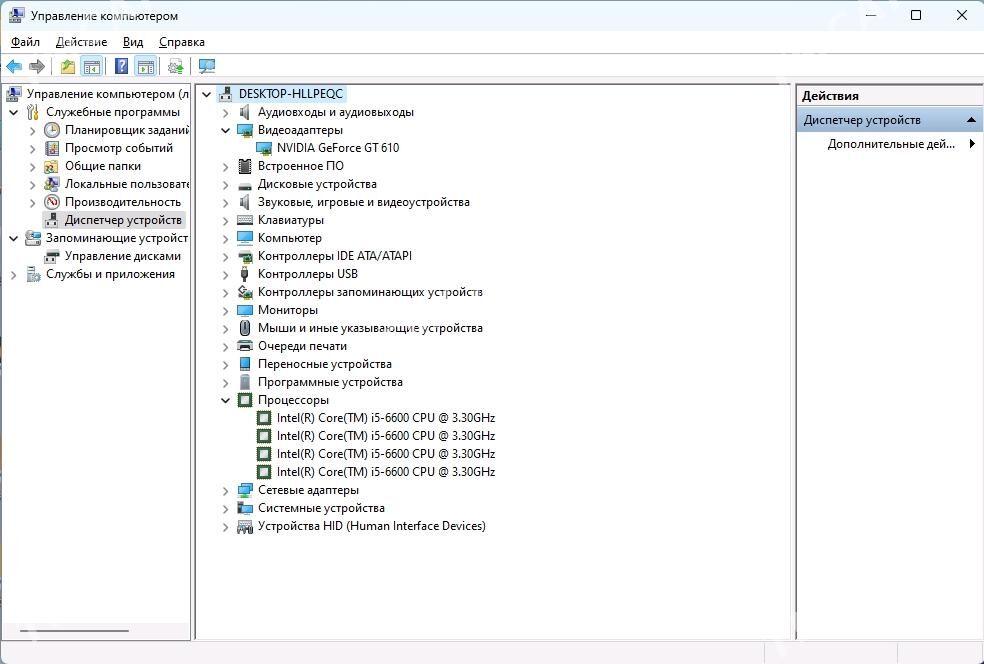
Task: Open Дополнительные действия in Actions pane
Action: coord(890,144)
